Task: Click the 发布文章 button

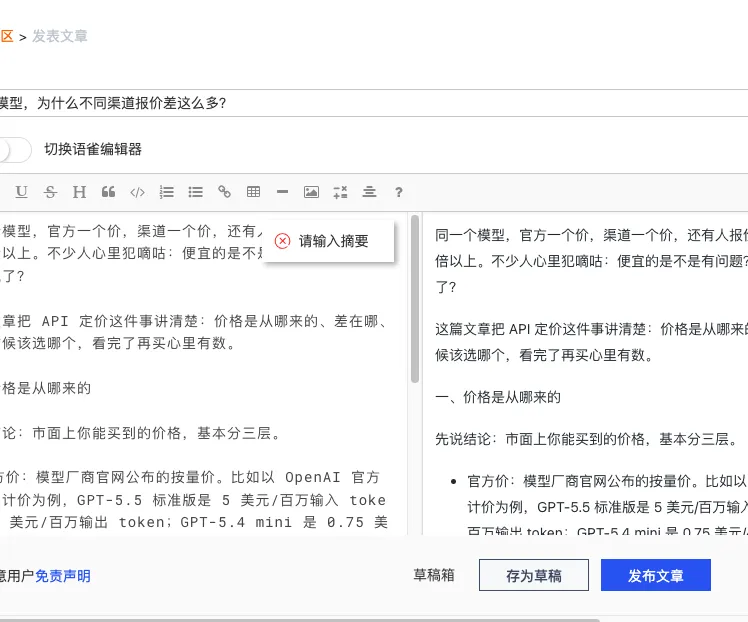Action: tap(655, 575)
